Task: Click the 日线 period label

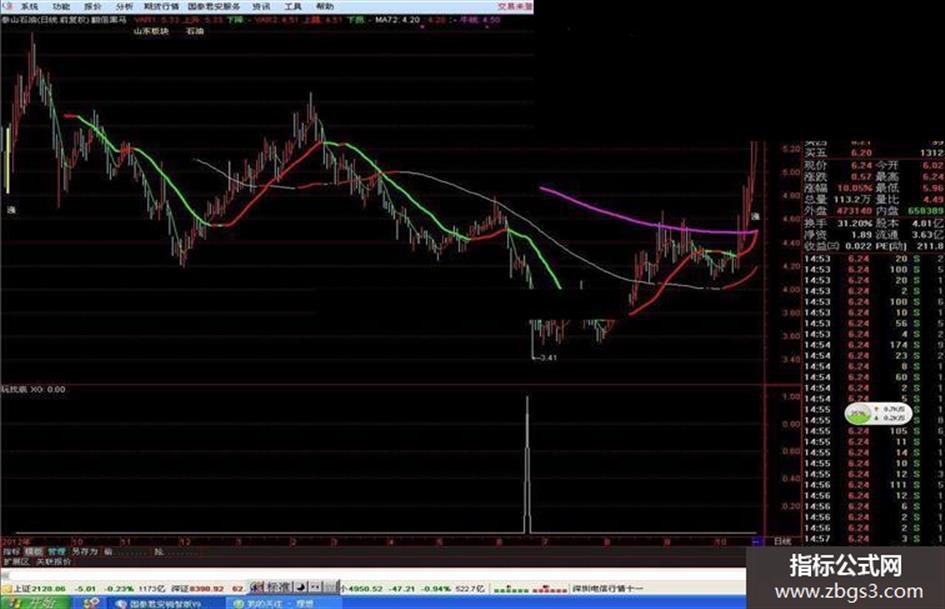Action: point(782,541)
